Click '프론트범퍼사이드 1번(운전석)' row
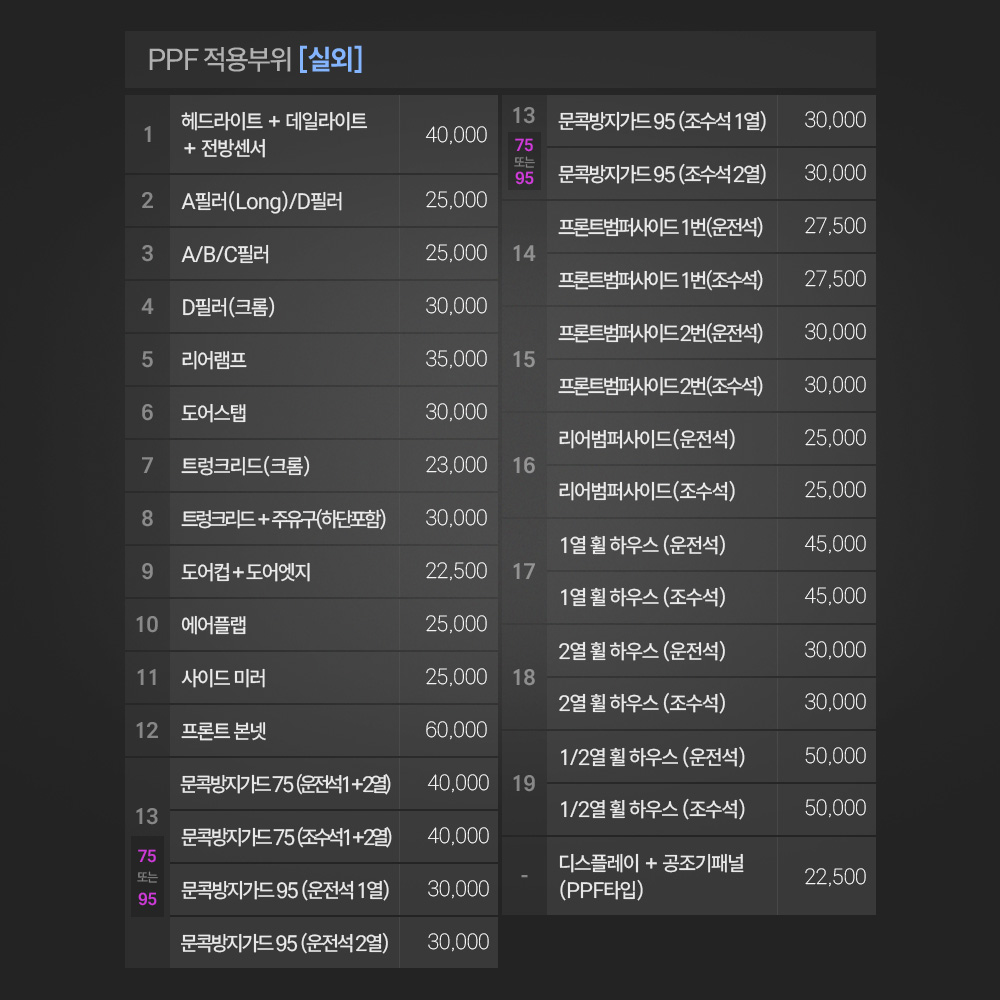 click(661, 227)
